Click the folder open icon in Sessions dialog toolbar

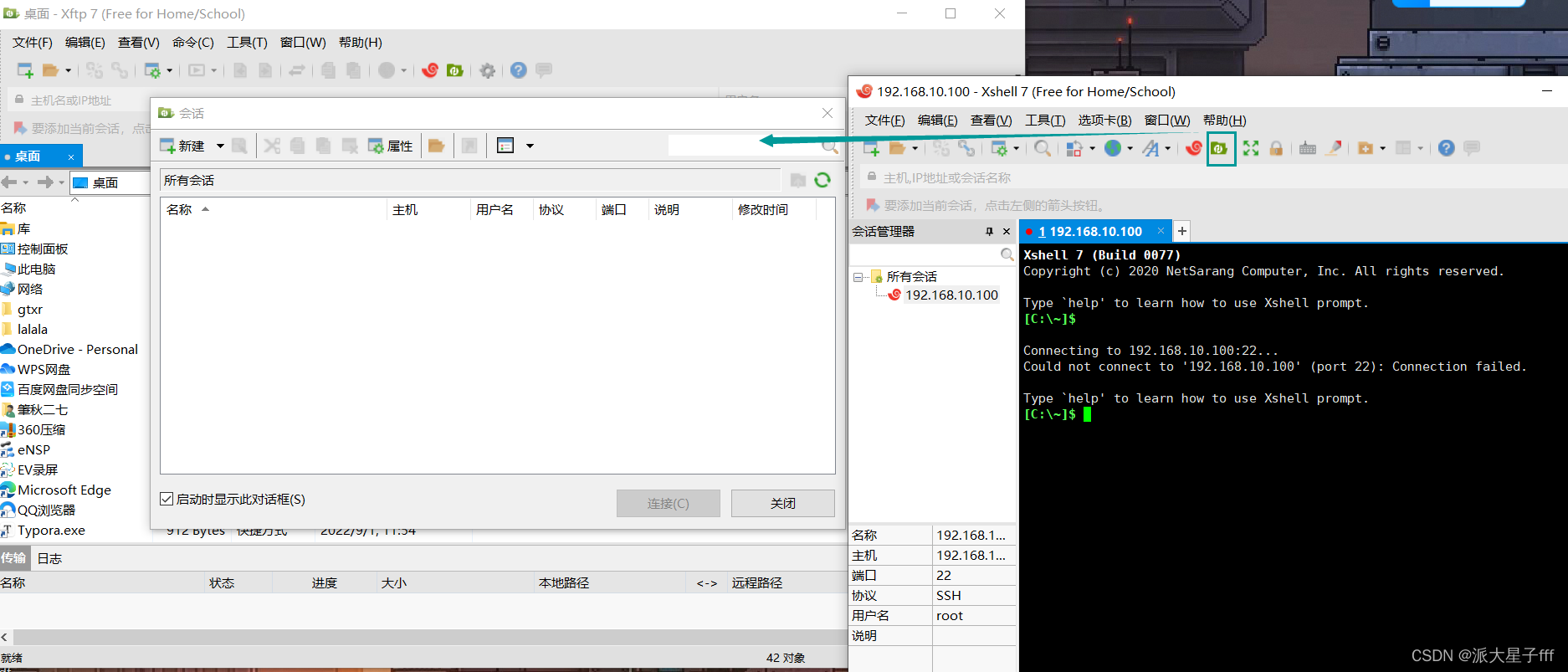click(x=436, y=146)
